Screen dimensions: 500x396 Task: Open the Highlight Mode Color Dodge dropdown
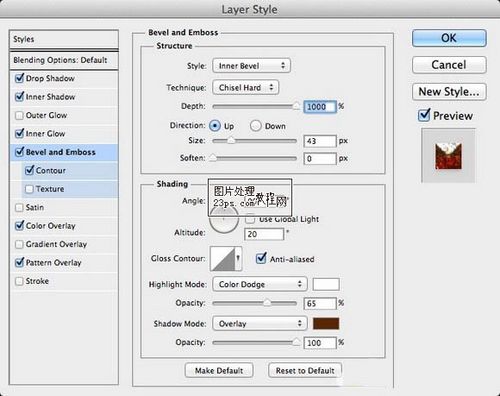pyautogui.click(x=260, y=284)
